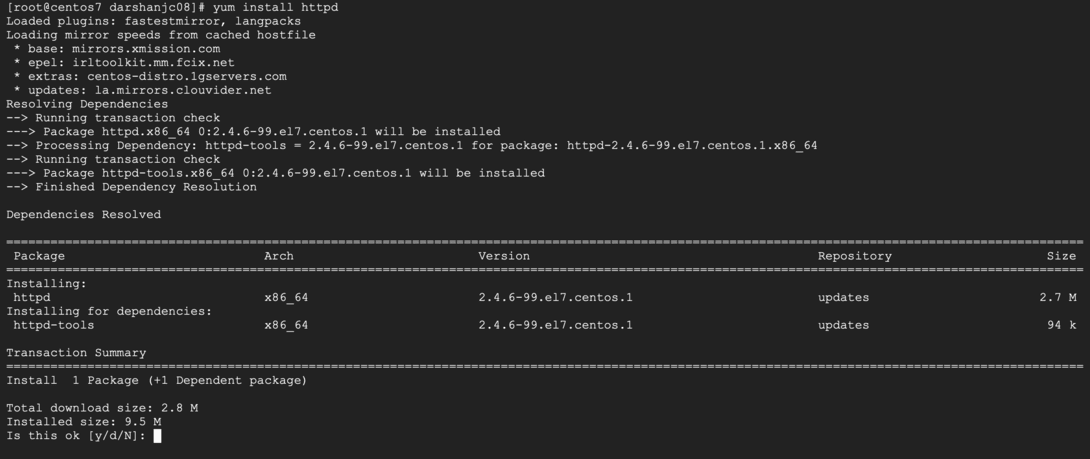Click the Version column header
The width and height of the screenshot is (1090, 459).
pos(504,256)
